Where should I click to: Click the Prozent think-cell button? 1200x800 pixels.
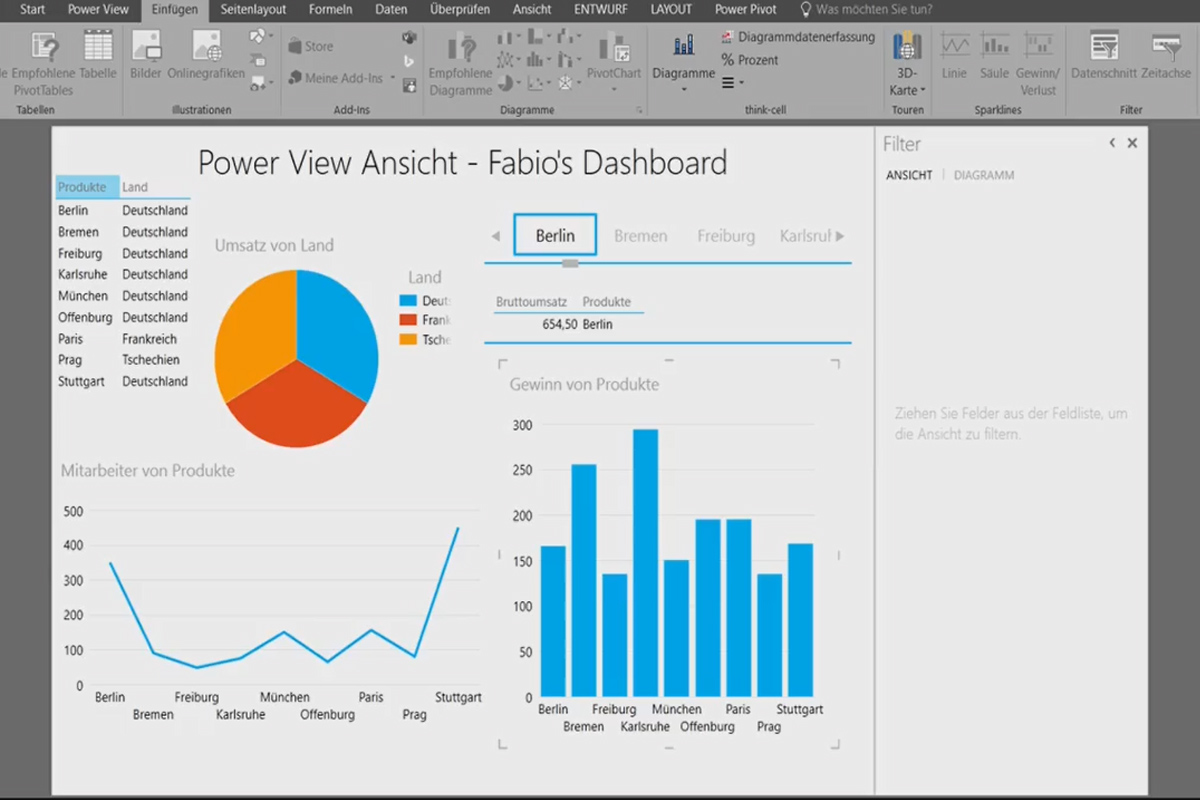tap(750, 60)
